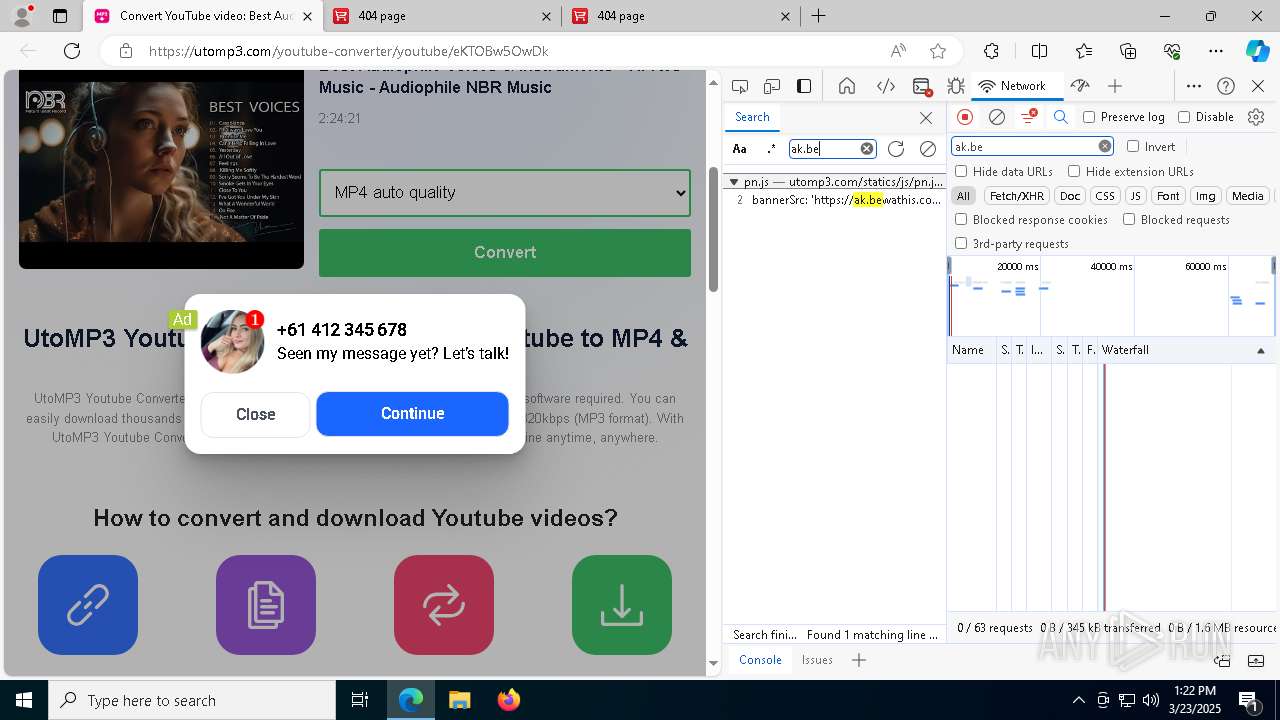Toggle the Disable cache checkbox
The height and width of the screenshot is (720, 1280).
pos(1184,117)
